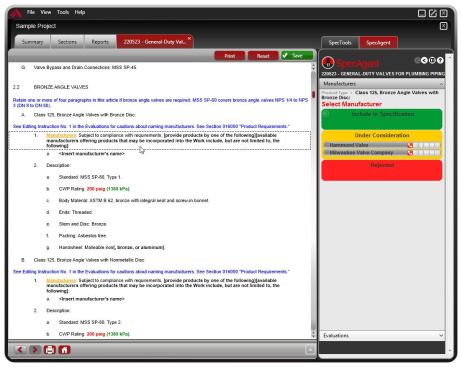Screen dimensions: 462x367
Task: Click the Include in Specification green area
Action: point(382,119)
